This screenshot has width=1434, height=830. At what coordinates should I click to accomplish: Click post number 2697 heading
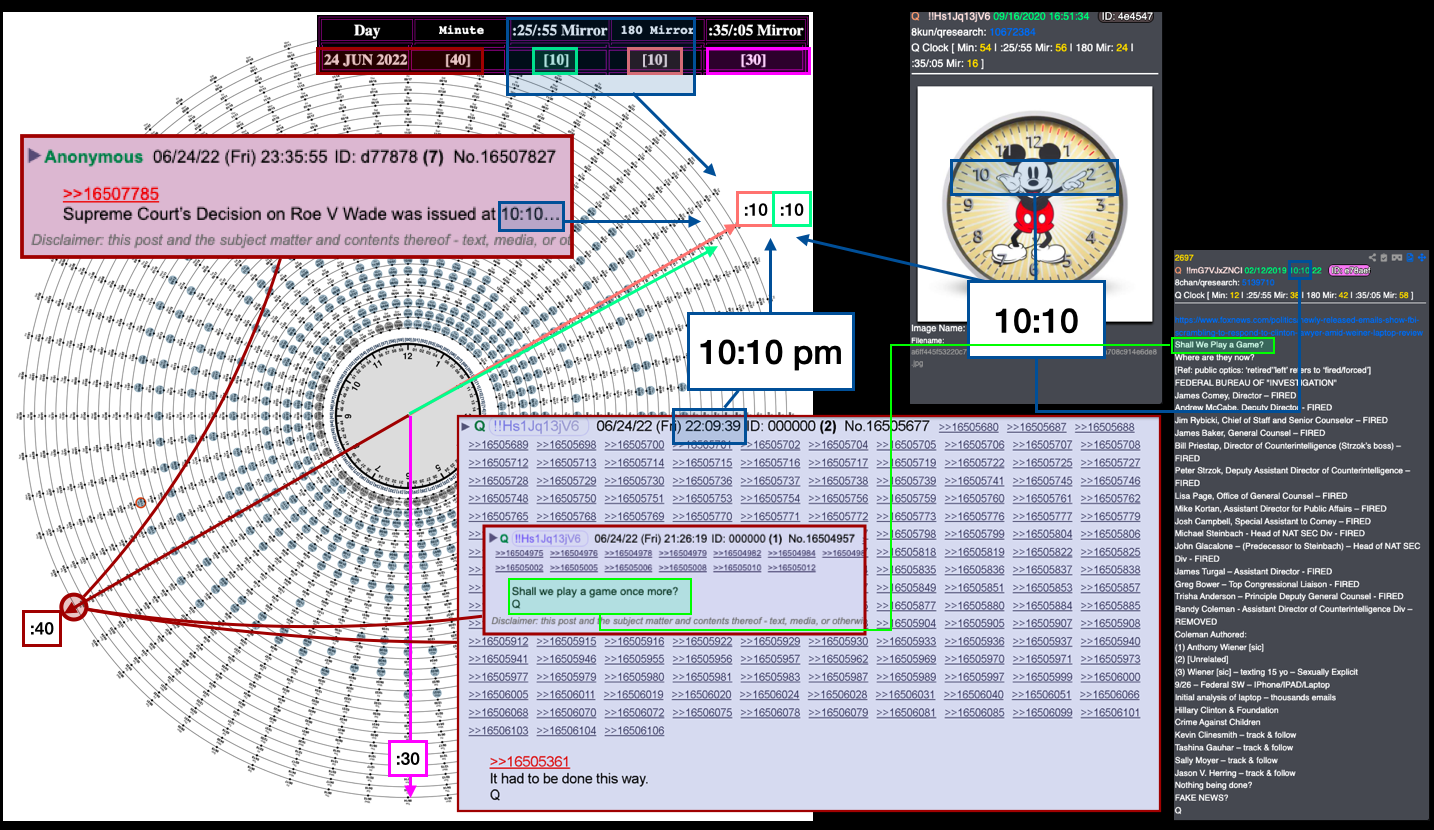coord(1184,258)
